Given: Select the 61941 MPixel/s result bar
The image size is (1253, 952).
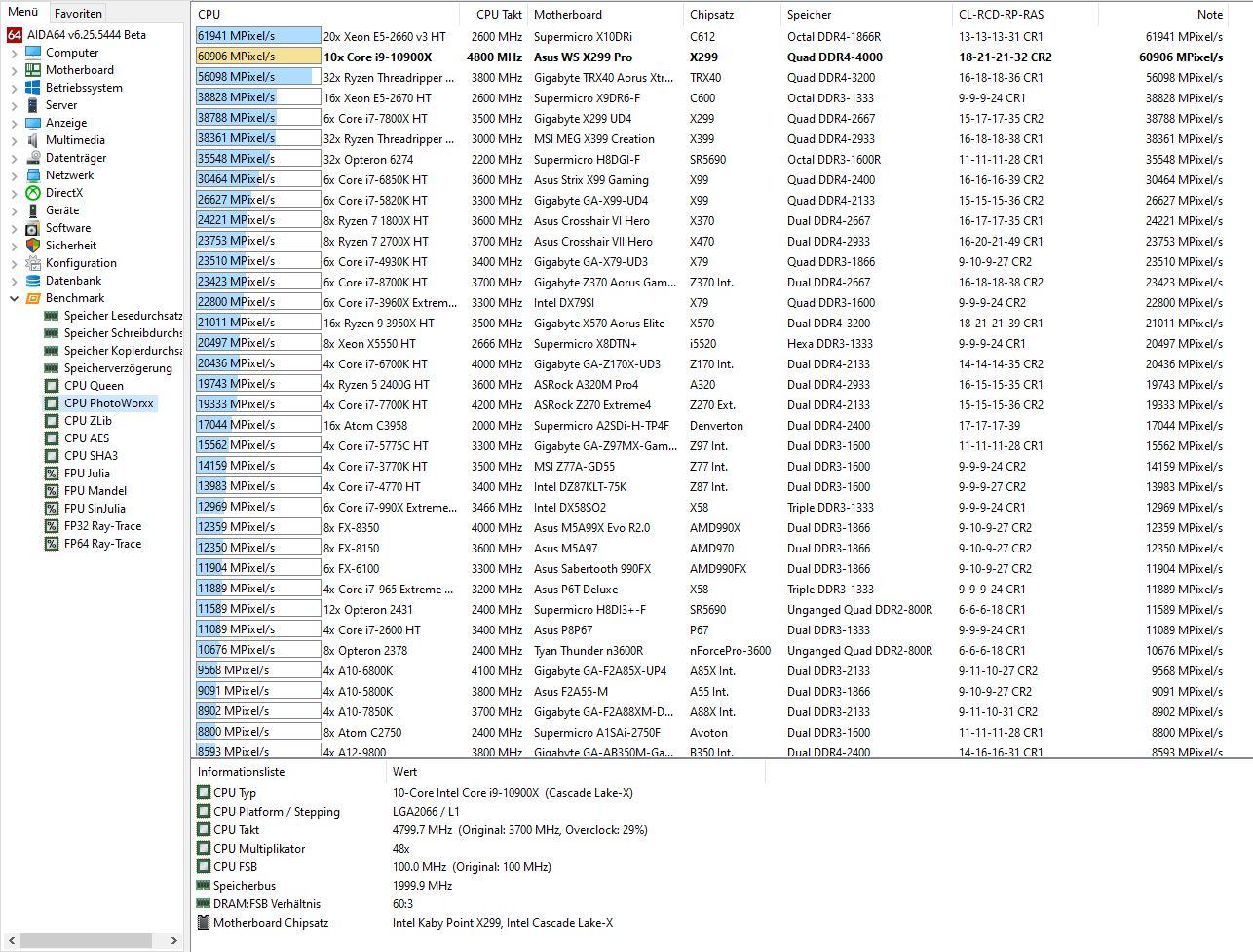Looking at the screenshot, I should pos(258,36).
